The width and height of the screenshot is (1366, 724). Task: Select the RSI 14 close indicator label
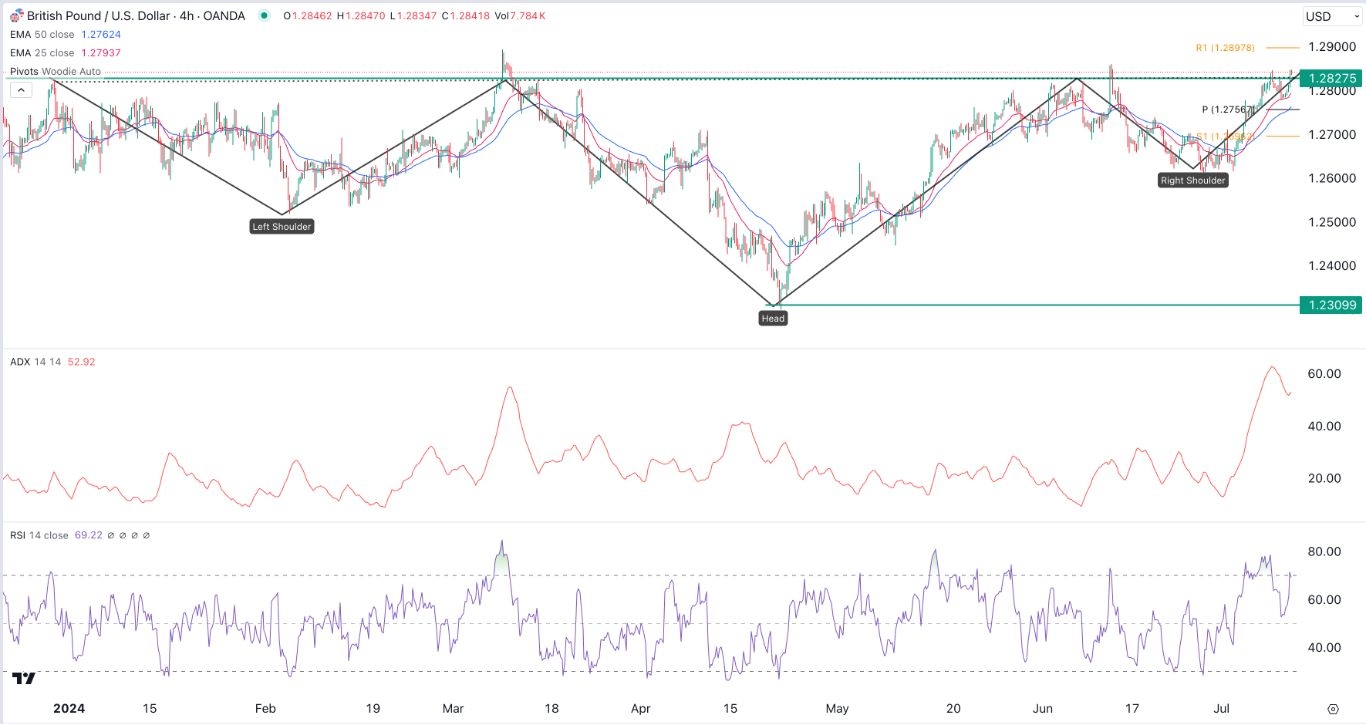[40, 536]
